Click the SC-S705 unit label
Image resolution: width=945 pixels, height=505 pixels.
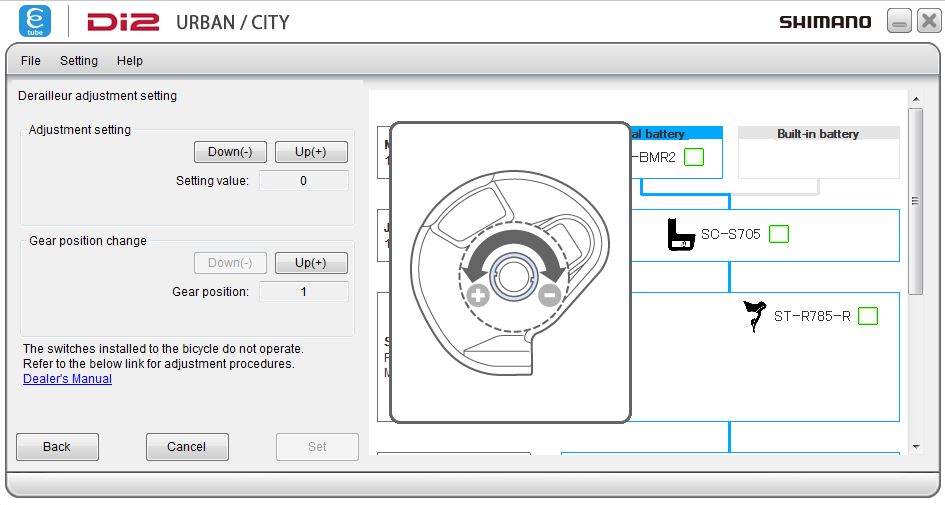pyautogui.click(x=730, y=234)
